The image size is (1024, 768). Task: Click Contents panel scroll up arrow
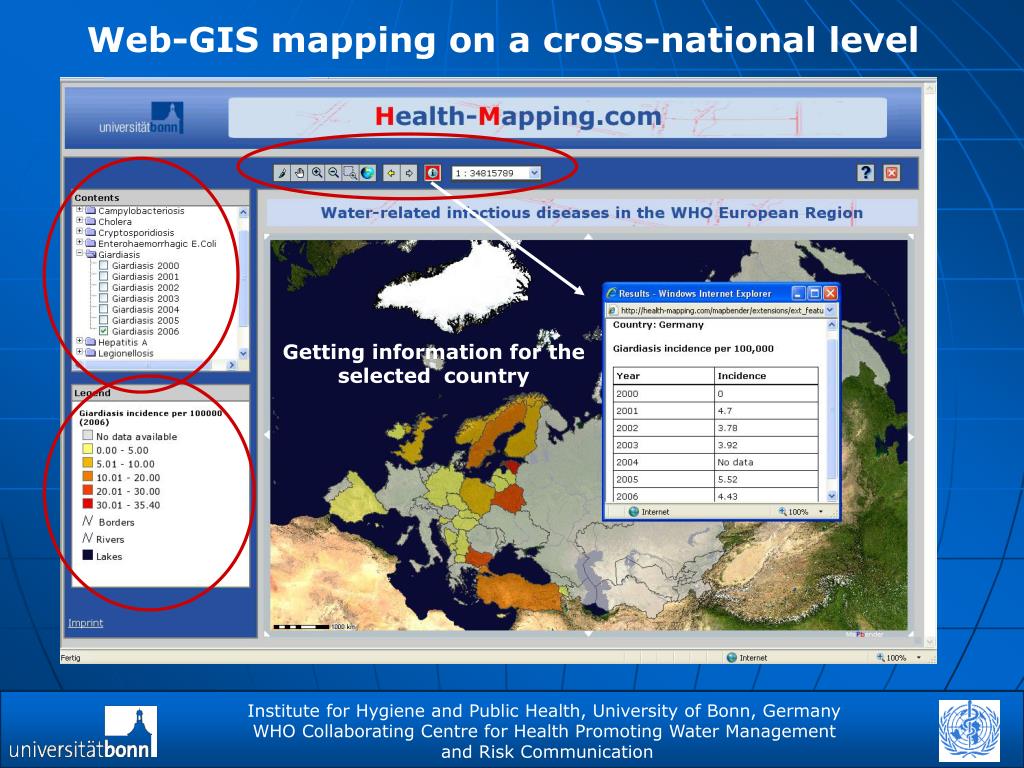click(244, 212)
